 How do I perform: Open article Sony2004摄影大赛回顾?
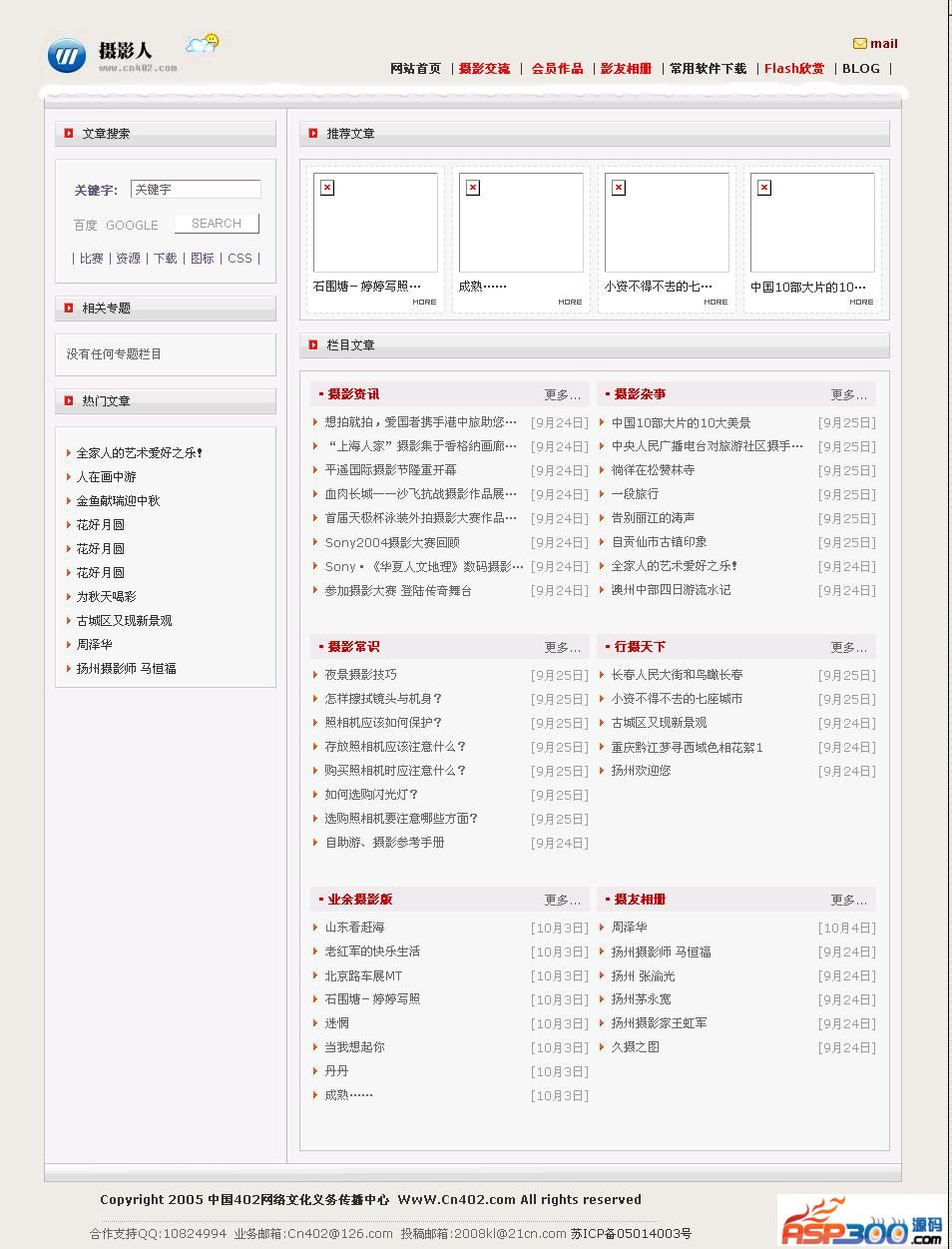(392, 542)
